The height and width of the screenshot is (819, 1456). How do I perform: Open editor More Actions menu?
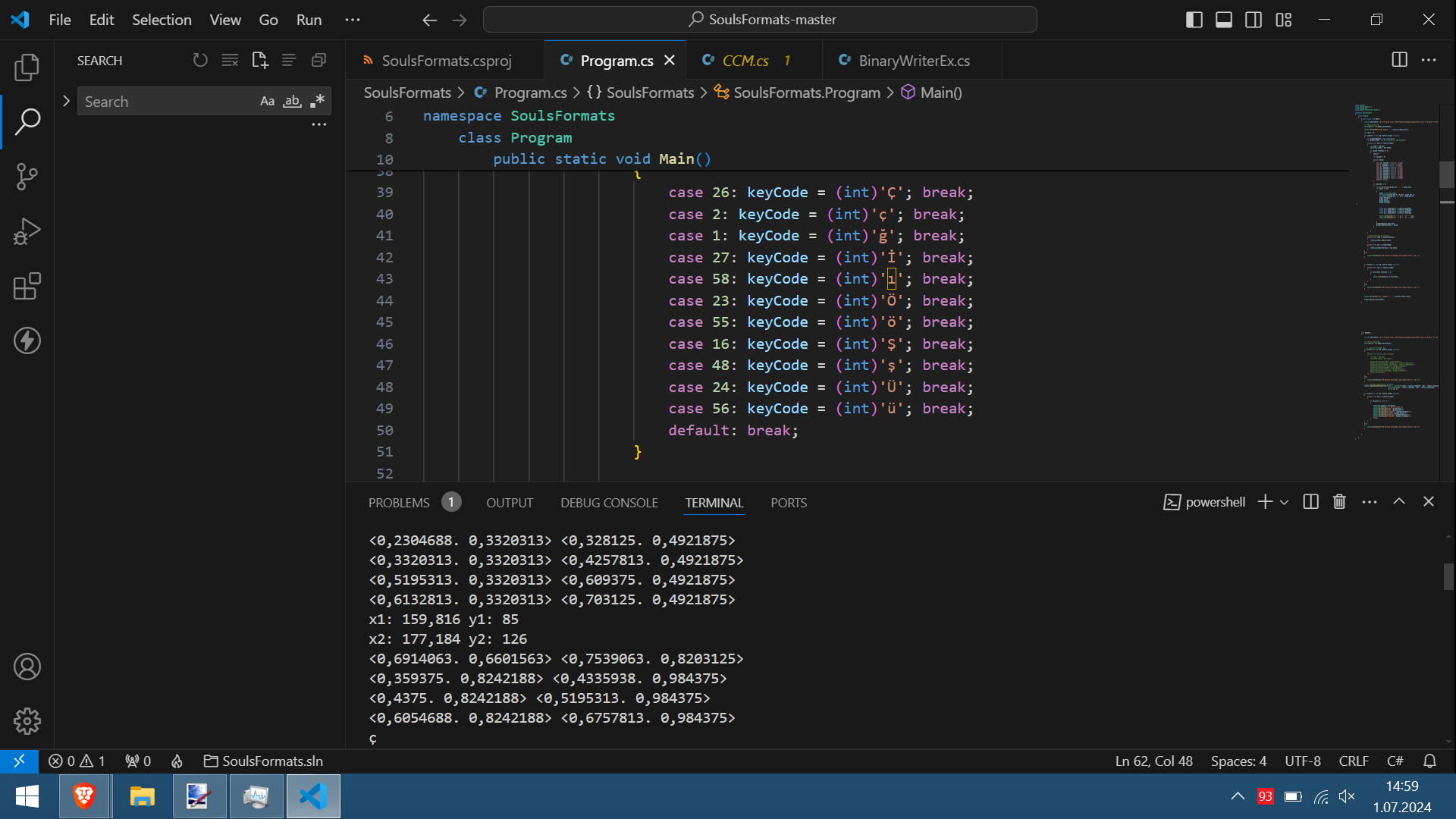click(x=1429, y=60)
